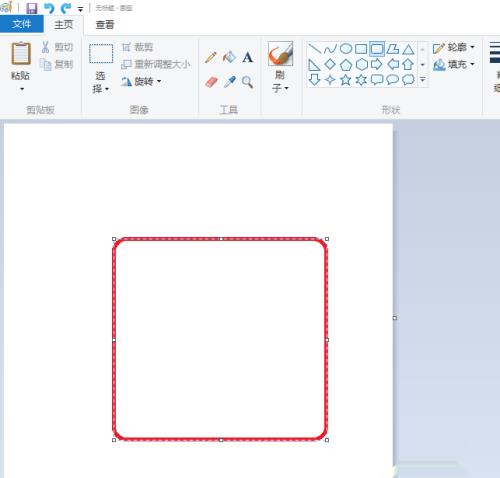This screenshot has width=500, height=478.
Task: Click the bottom-right handle of the red shape
Action: (327, 440)
